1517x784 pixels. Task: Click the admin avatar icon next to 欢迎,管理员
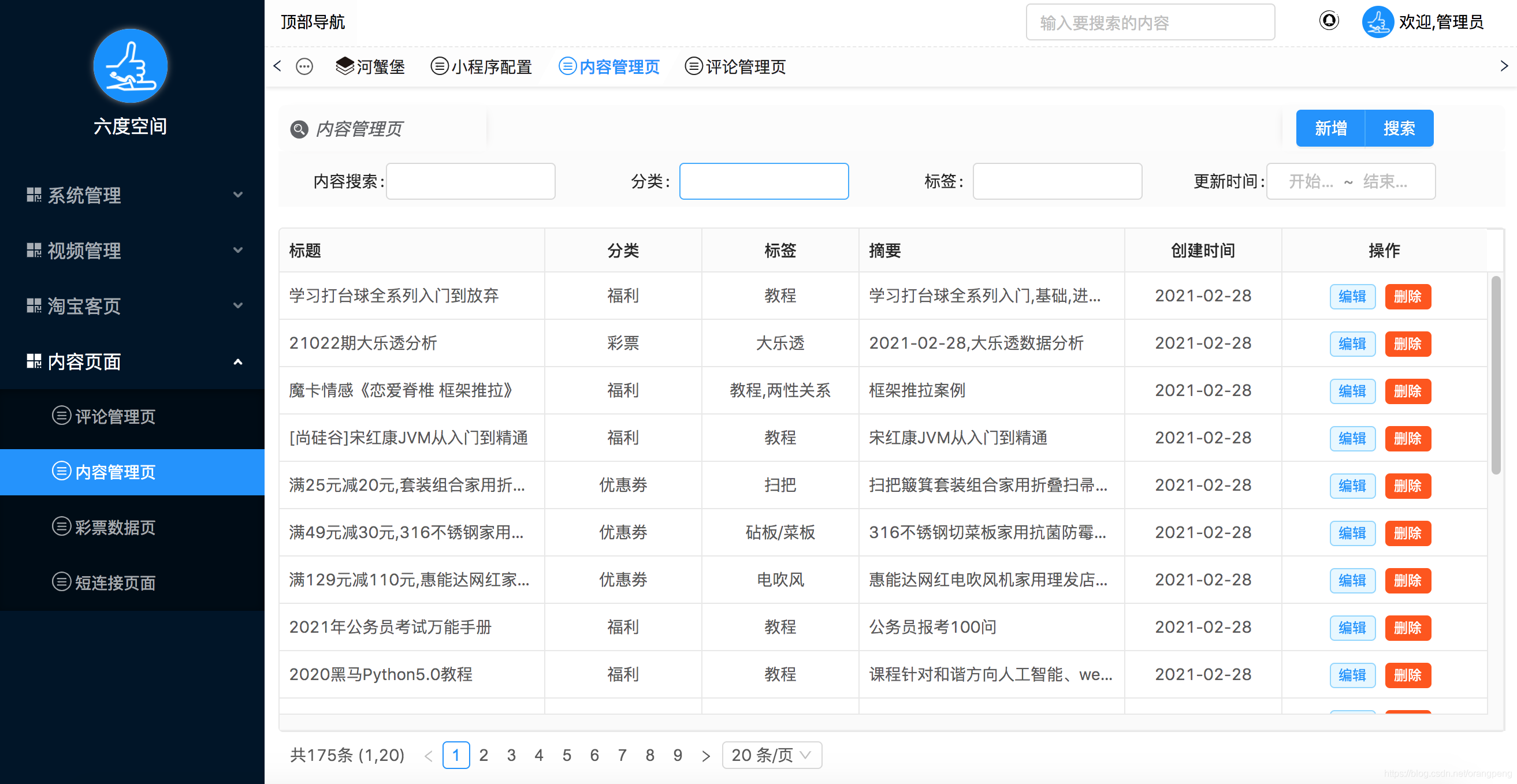pyautogui.click(x=1378, y=22)
